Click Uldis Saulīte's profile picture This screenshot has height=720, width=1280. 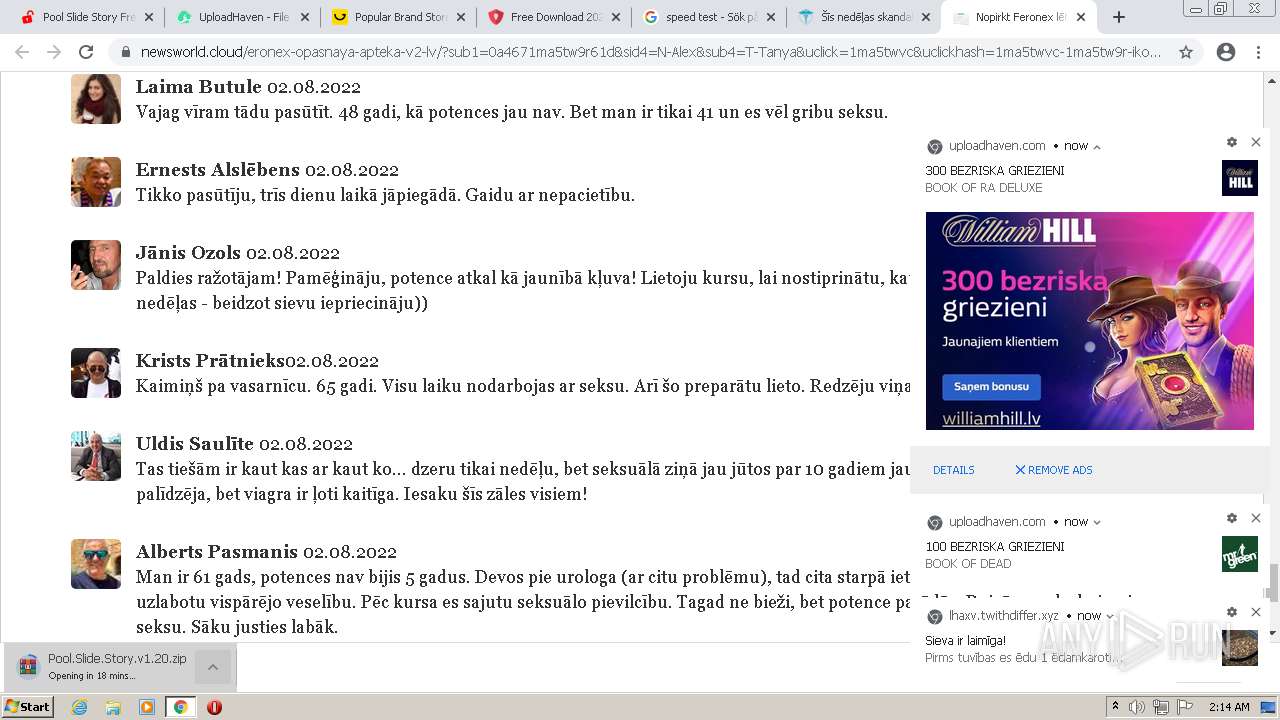96,456
